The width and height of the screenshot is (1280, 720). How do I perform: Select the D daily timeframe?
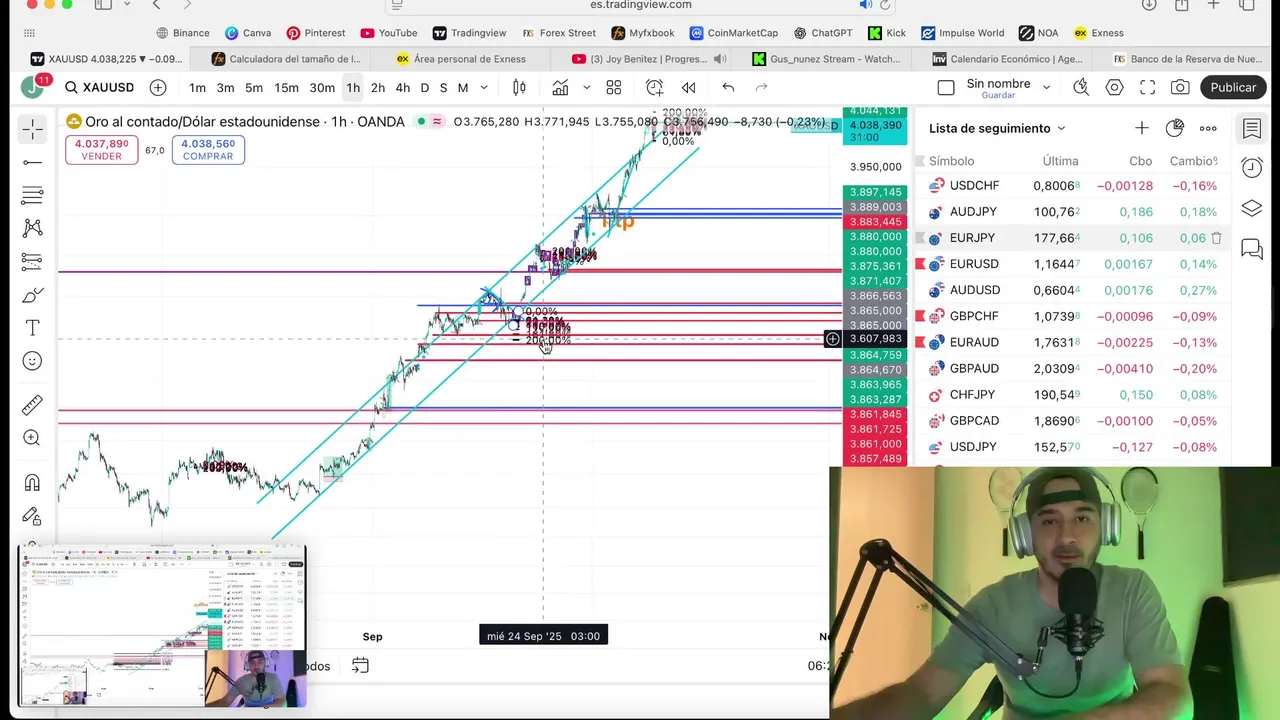coord(425,88)
